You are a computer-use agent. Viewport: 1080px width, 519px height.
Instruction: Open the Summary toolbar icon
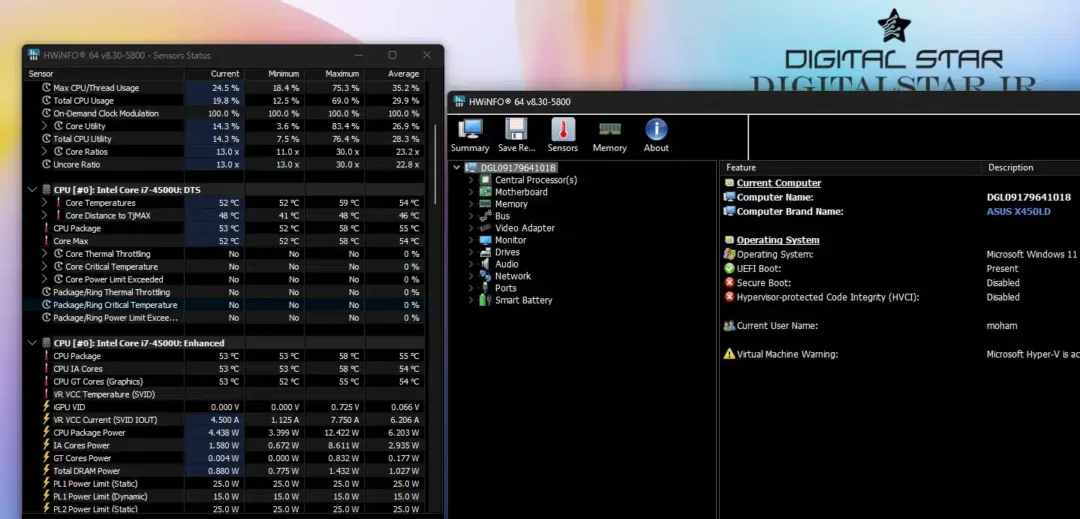(x=470, y=130)
